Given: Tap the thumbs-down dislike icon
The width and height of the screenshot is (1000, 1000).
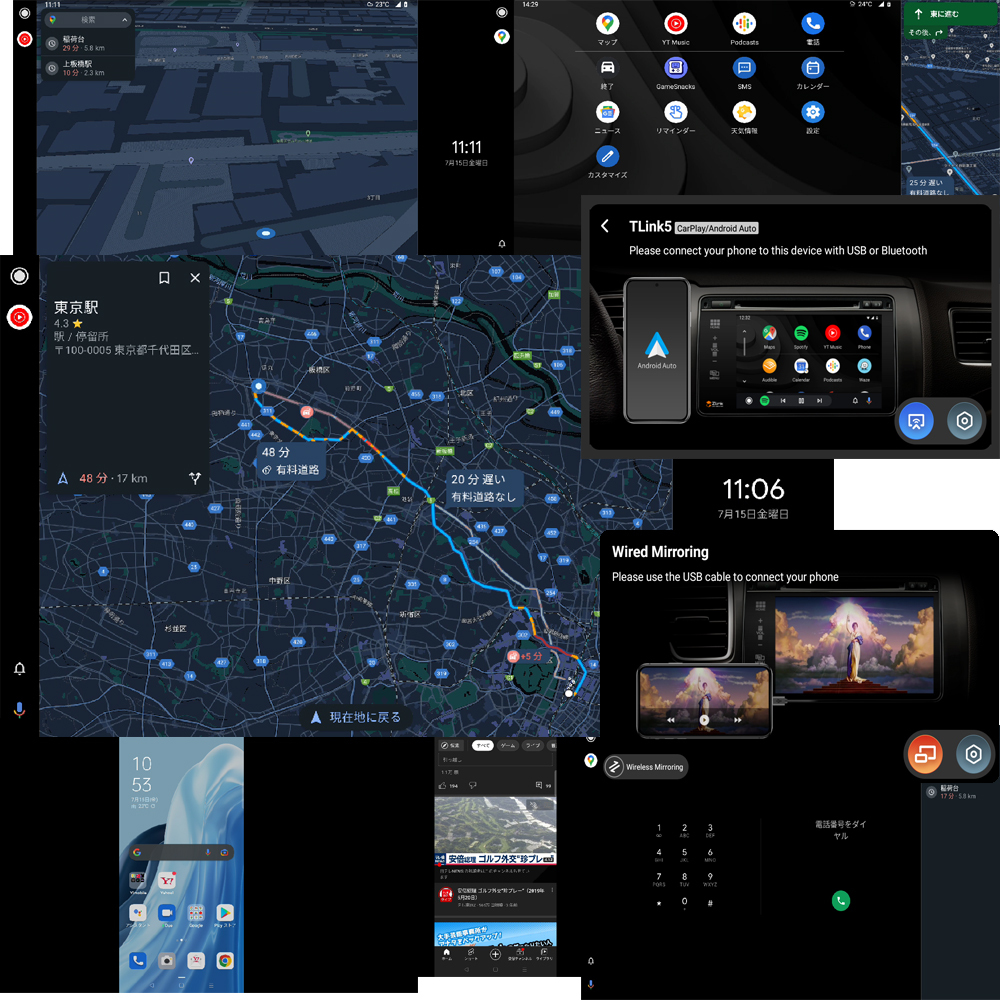Looking at the screenshot, I should 473,786.
